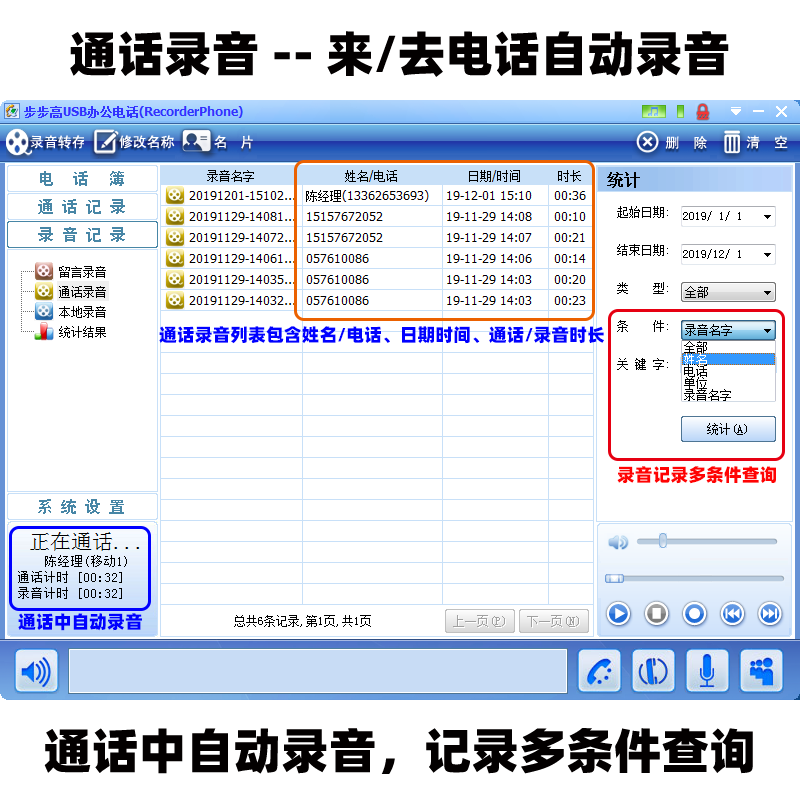Open the 通话记录 section
The height and width of the screenshot is (800, 800).
82,207
